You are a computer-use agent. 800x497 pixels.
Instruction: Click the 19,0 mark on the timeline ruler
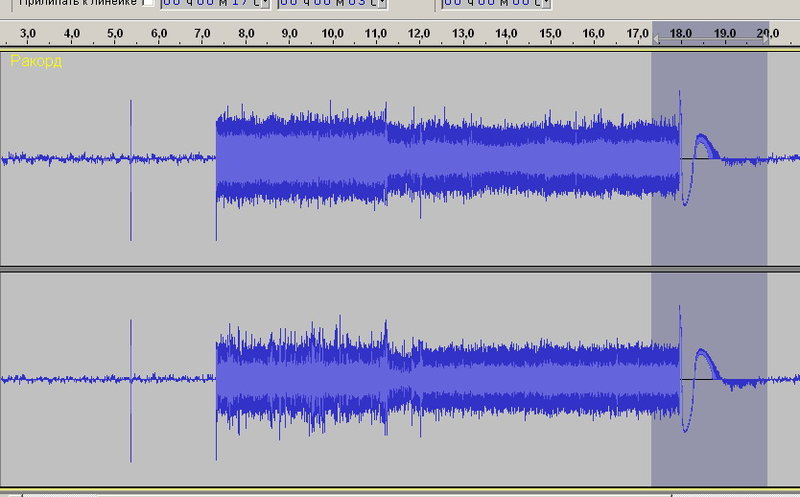pos(724,34)
